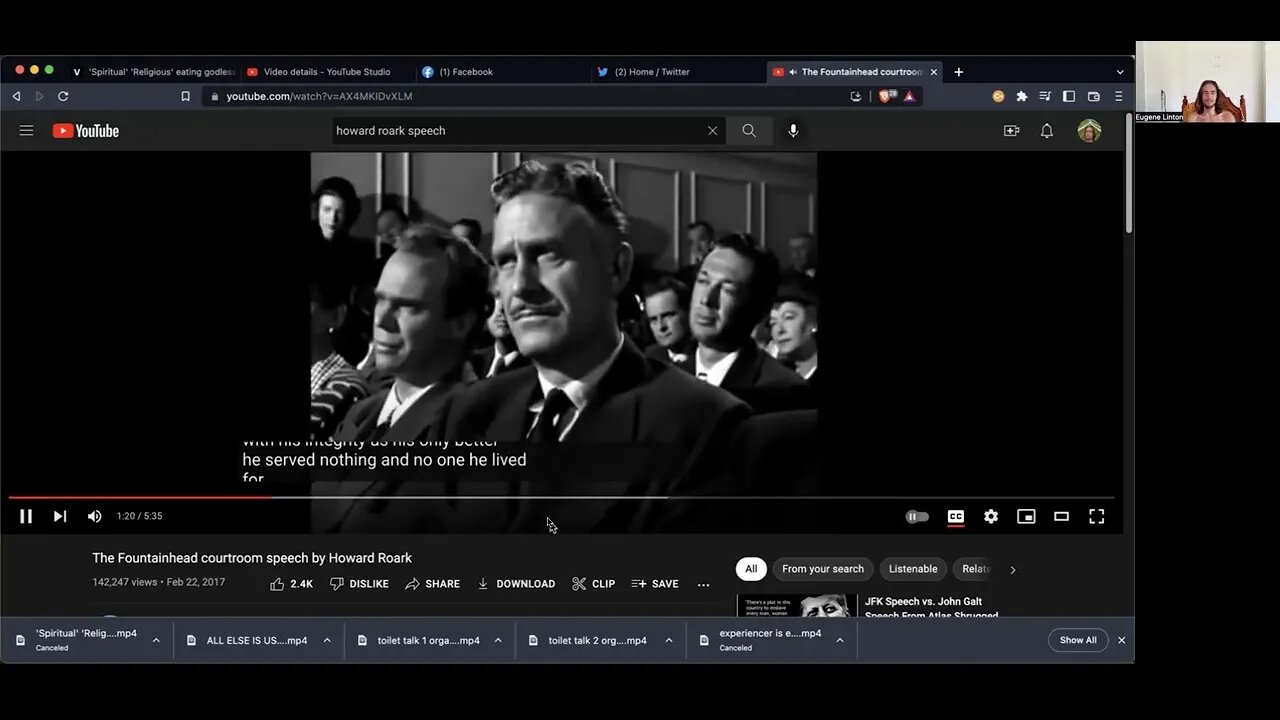Viewport: 1280px width, 720px height.
Task: Reload the current page
Action: pyautogui.click(x=63, y=96)
